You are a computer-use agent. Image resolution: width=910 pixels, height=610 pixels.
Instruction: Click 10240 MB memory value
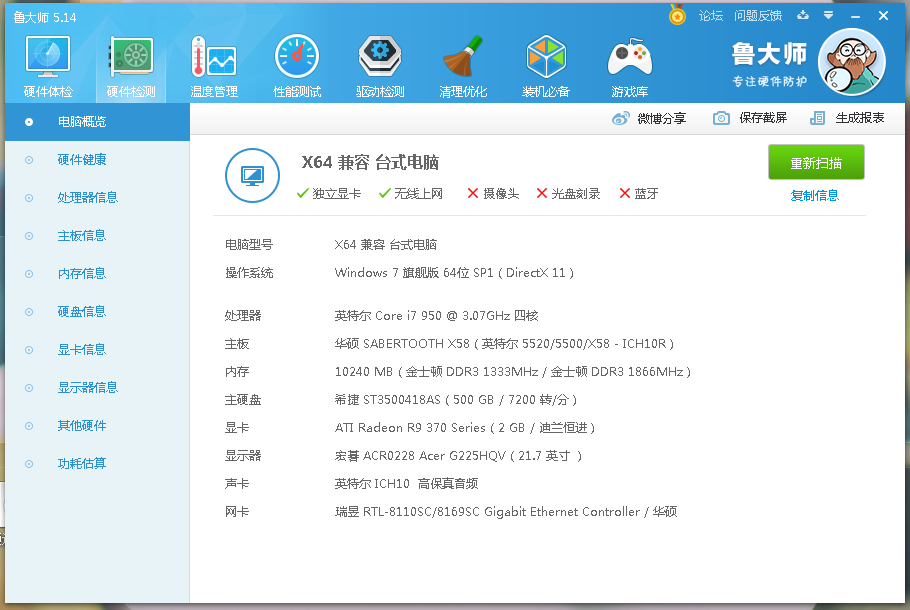coord(364,371)
